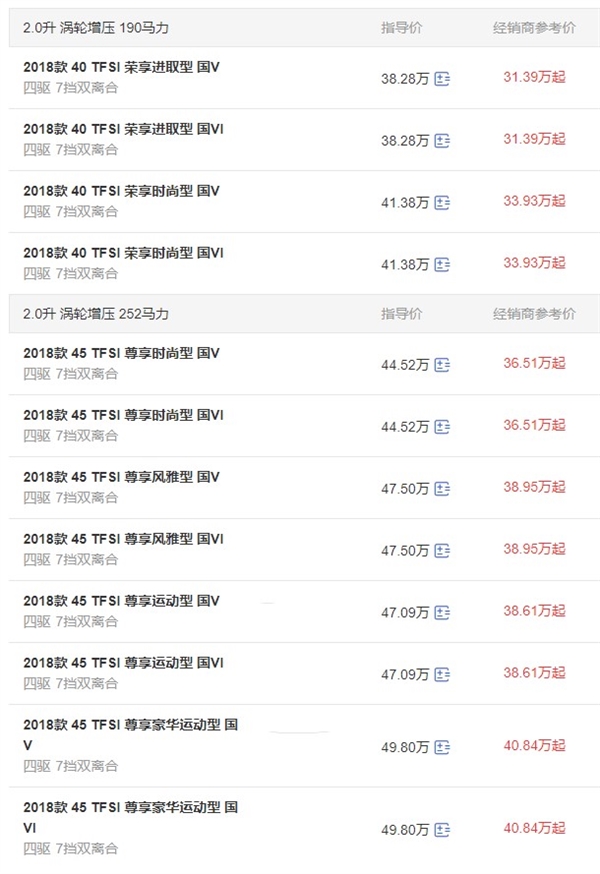Screen dimensions: 600x874
Task: Click dealer price 40.84万起 for 豪华运动型 国VI
Action: 534,828
